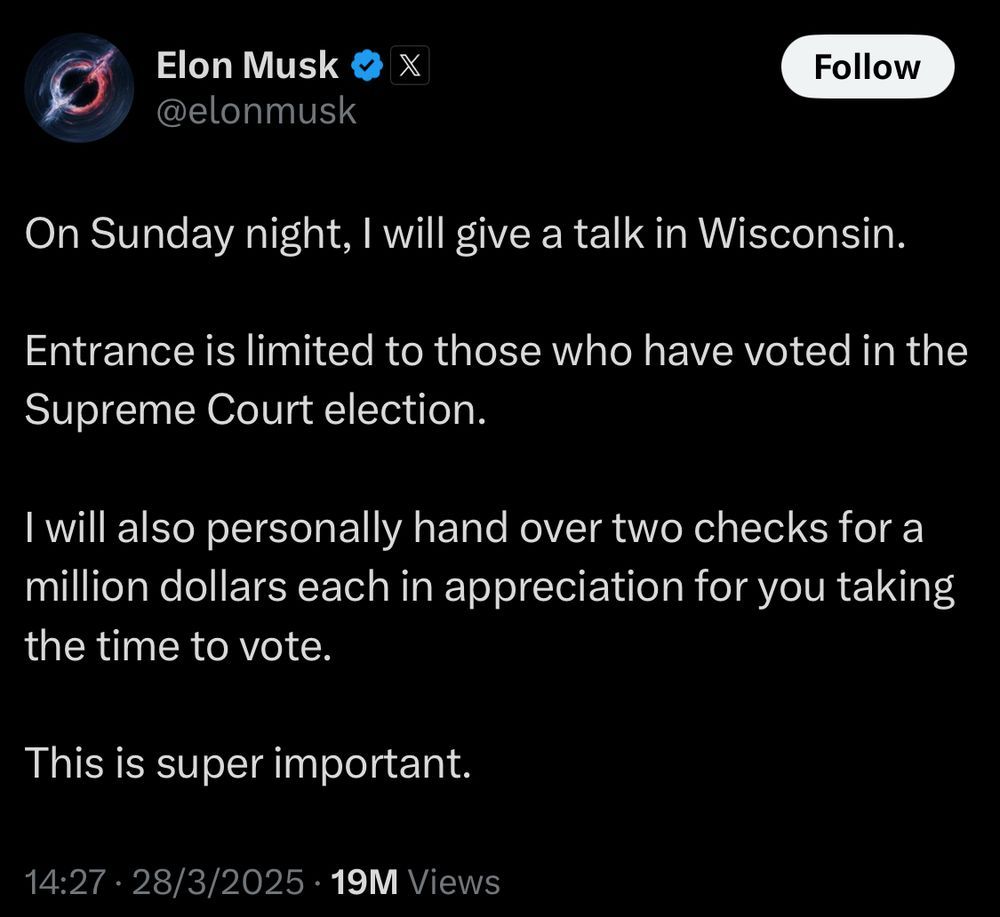Click the 14:27 post timestamp
Image resolution: width=1000 pixels, height=917 pixels.
64,882
